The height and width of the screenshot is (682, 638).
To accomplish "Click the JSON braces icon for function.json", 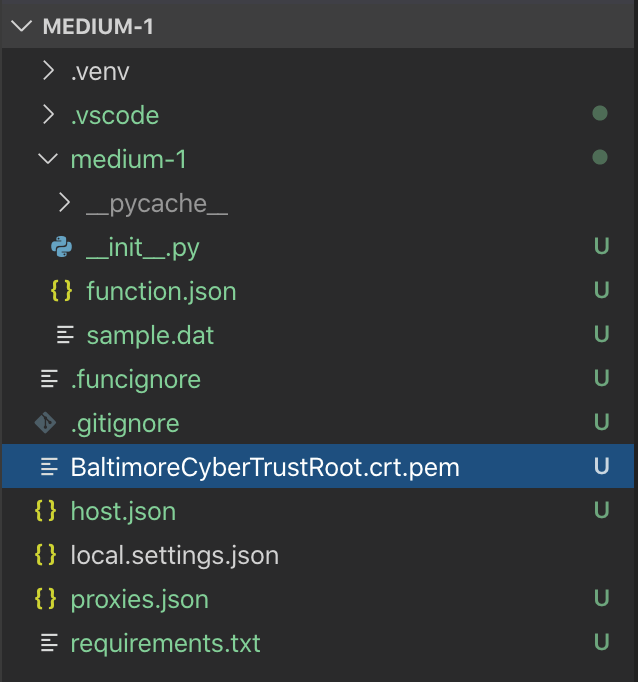I will click(x=62, y=291).
